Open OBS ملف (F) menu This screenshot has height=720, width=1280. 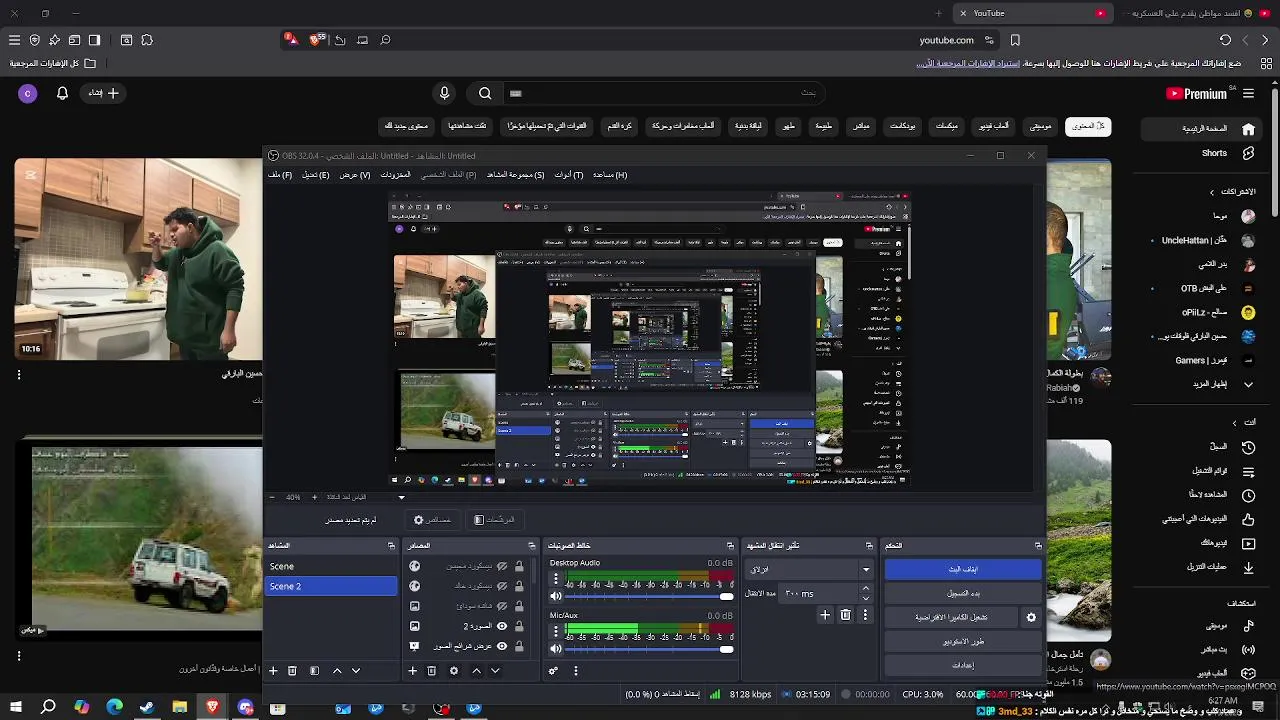[280, 175]
